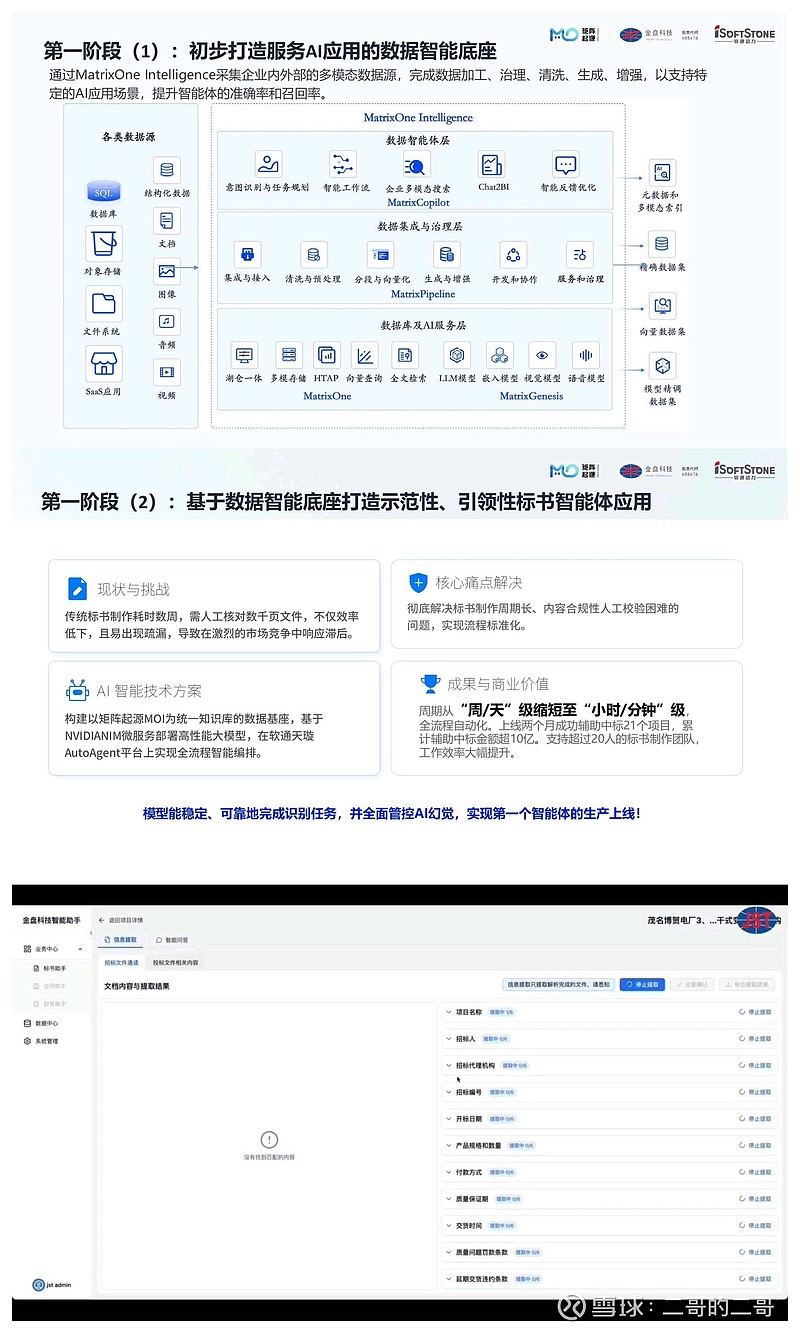This screenshot has width=800, height=1333.
Task: Collapse the sidebar using the arrow toggle
Action: (91, 932)
